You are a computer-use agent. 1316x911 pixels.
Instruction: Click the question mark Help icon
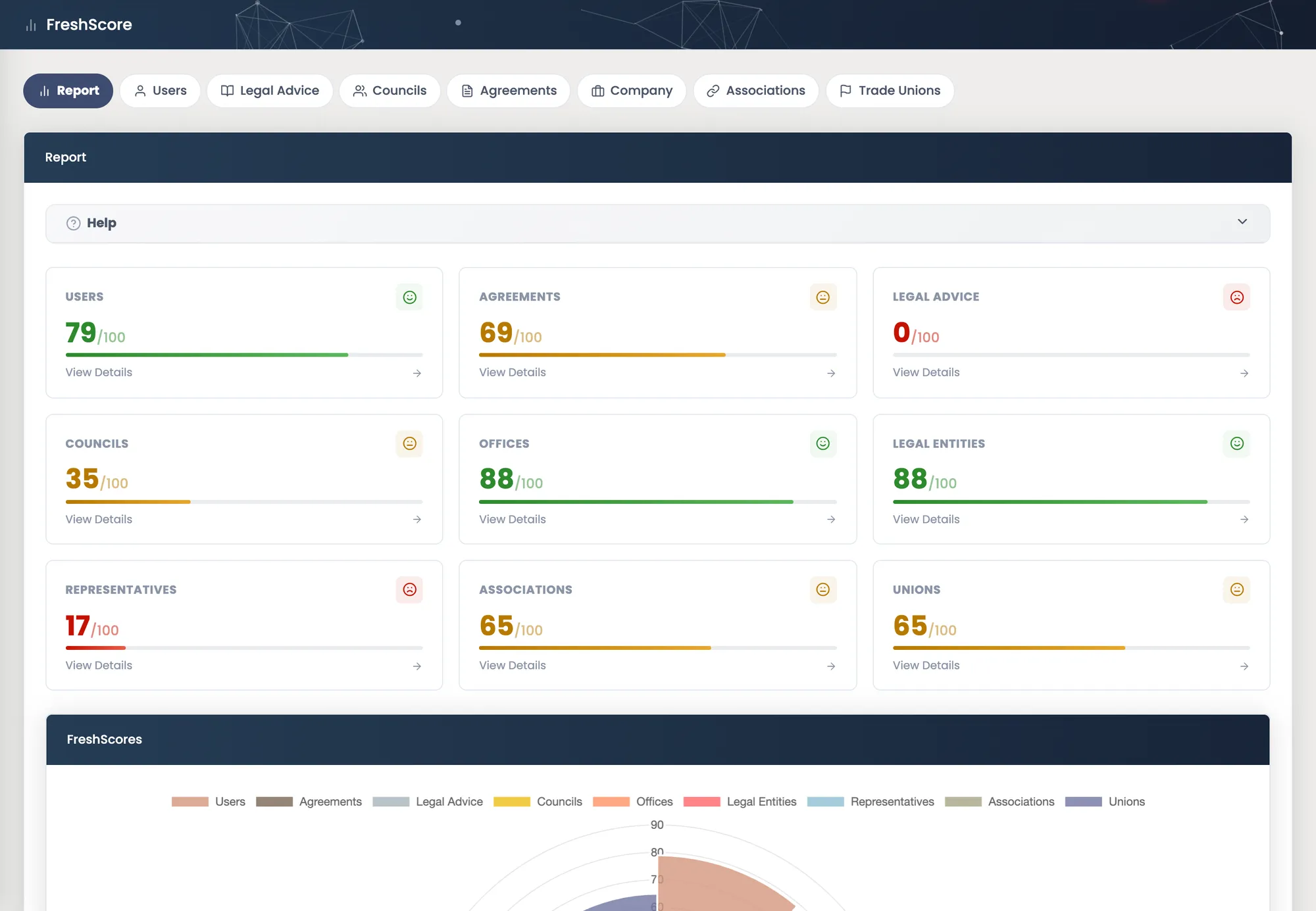(x=73, y=223)
